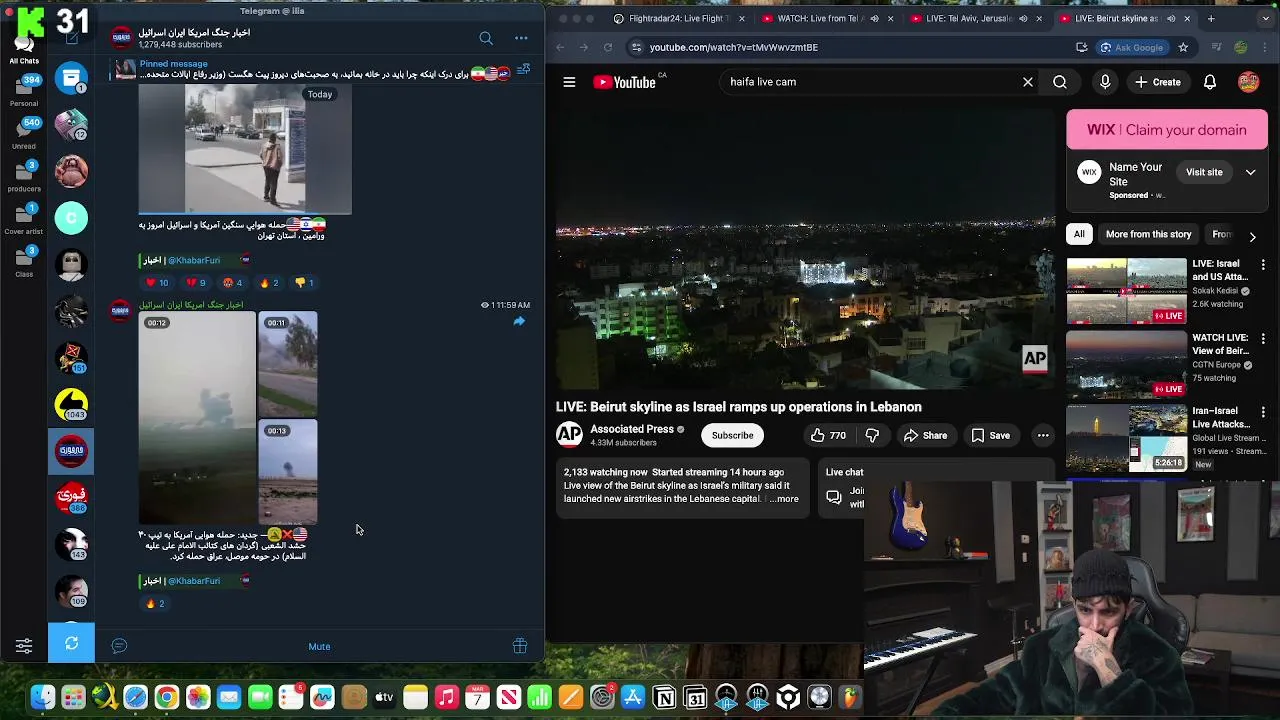Open the producers chat folder
This screenshot has width=1280, height=720.
(x=24, y=175)
